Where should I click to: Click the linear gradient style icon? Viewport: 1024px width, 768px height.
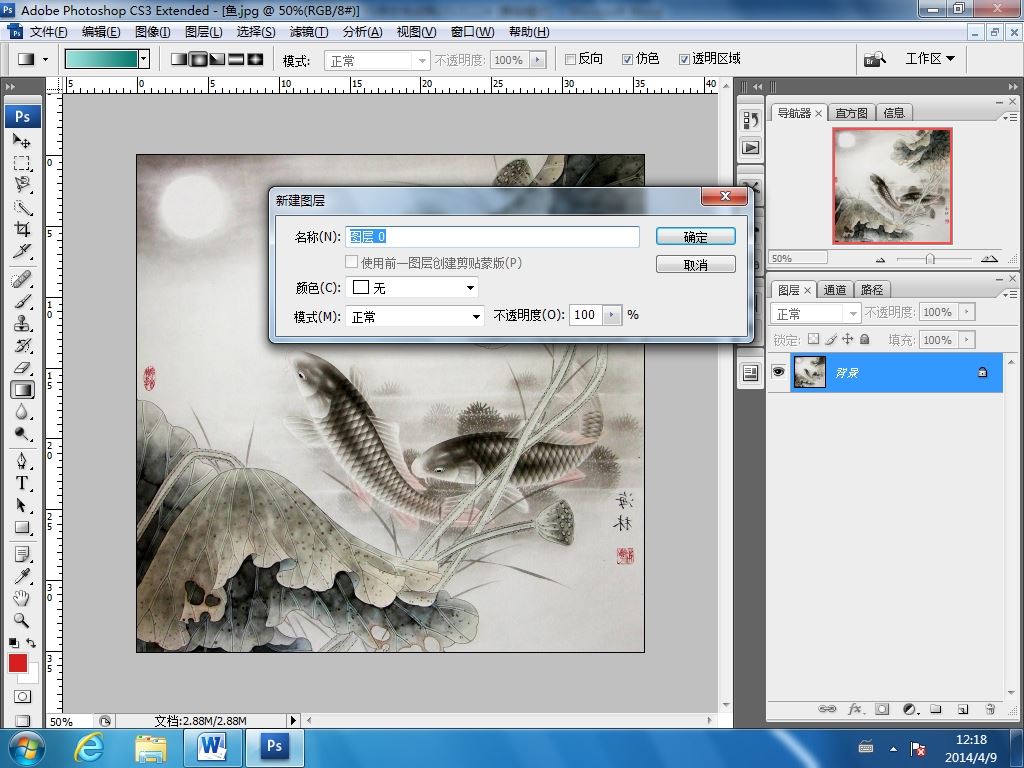178,59
